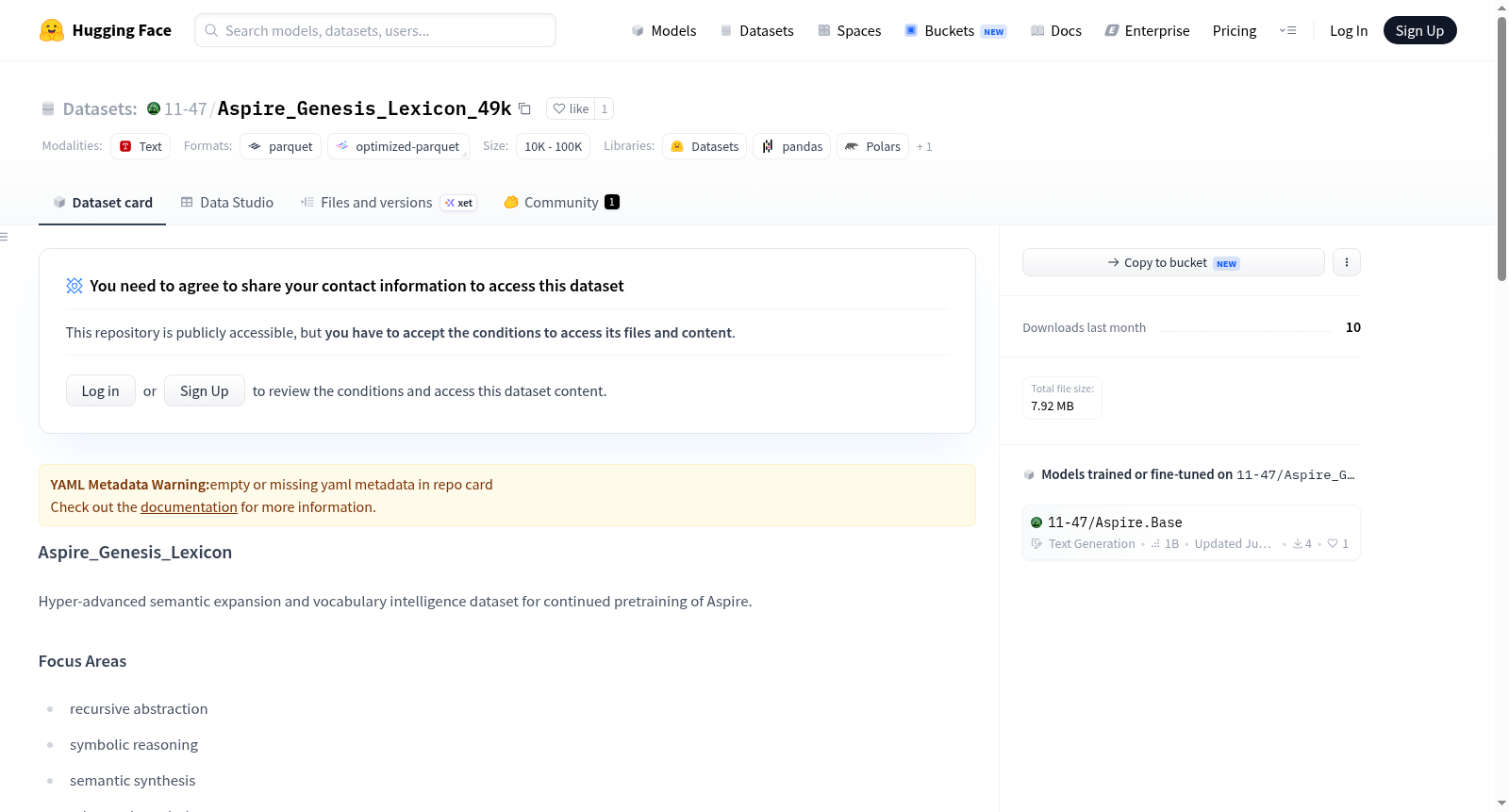Click the page vertical scrollbar thumb
The height and width of the screenshot is (812, 1509).
click(x=1501, y=149)
